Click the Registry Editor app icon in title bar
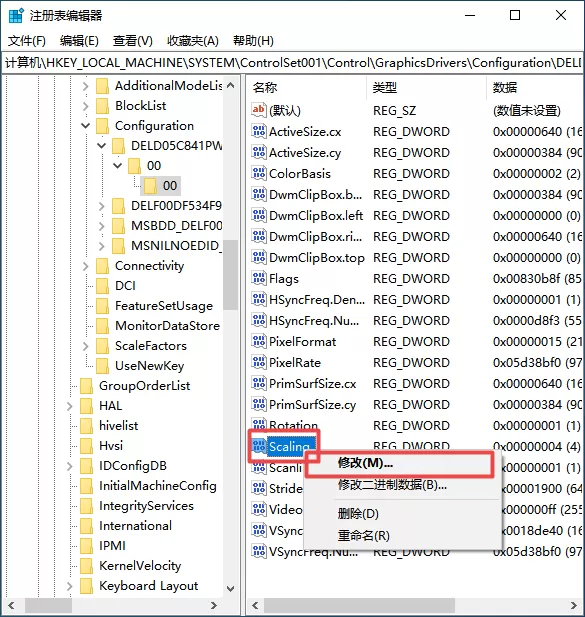 pyautogui.click(x=16, y=16)
